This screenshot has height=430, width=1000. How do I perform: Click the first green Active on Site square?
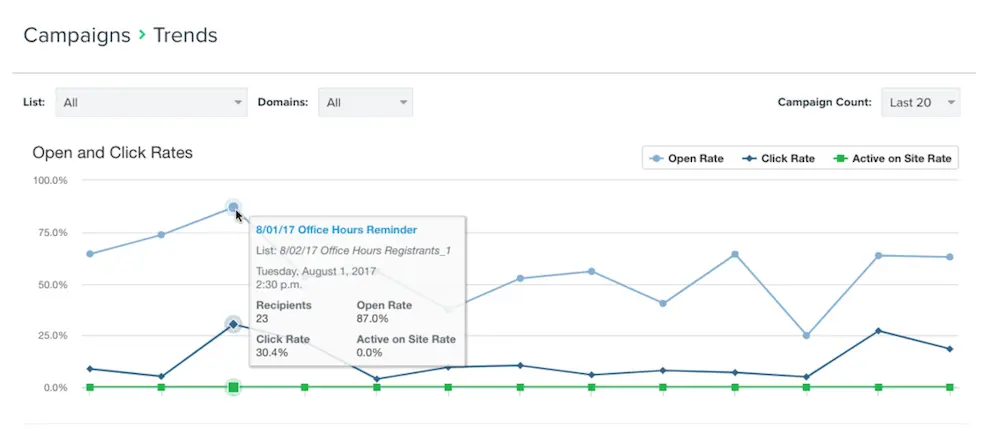(90, 387)
